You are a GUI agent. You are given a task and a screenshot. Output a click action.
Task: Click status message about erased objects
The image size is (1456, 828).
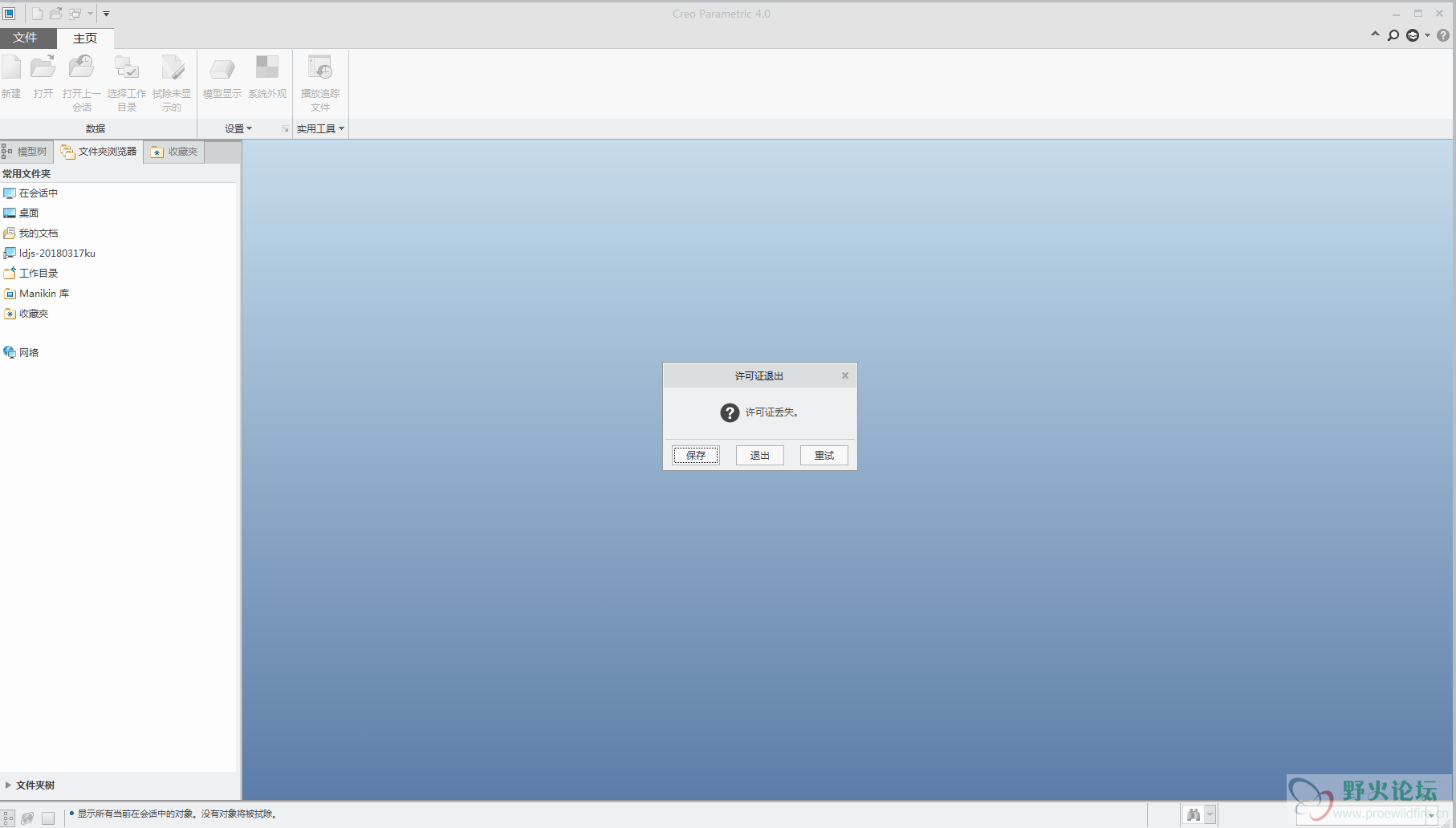pyautogui.click(x=177, y=814)
